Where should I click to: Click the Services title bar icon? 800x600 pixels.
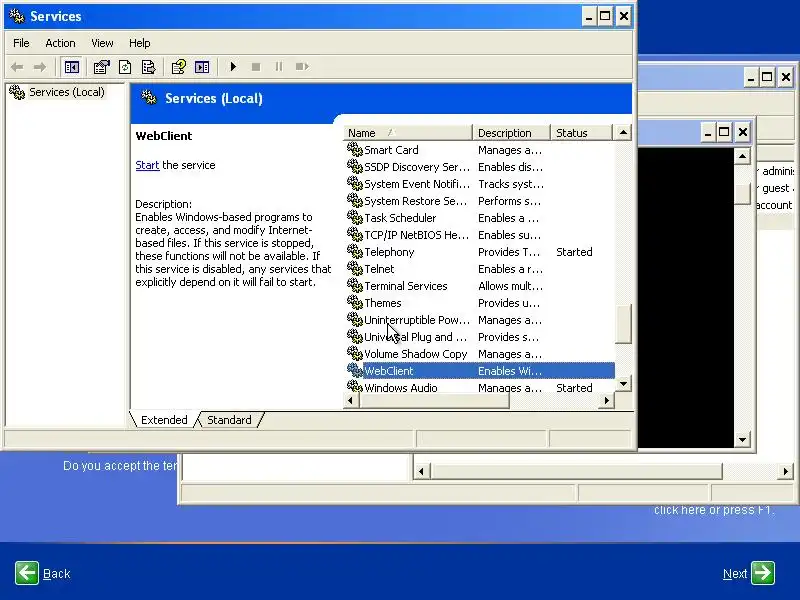click(17, 16)
